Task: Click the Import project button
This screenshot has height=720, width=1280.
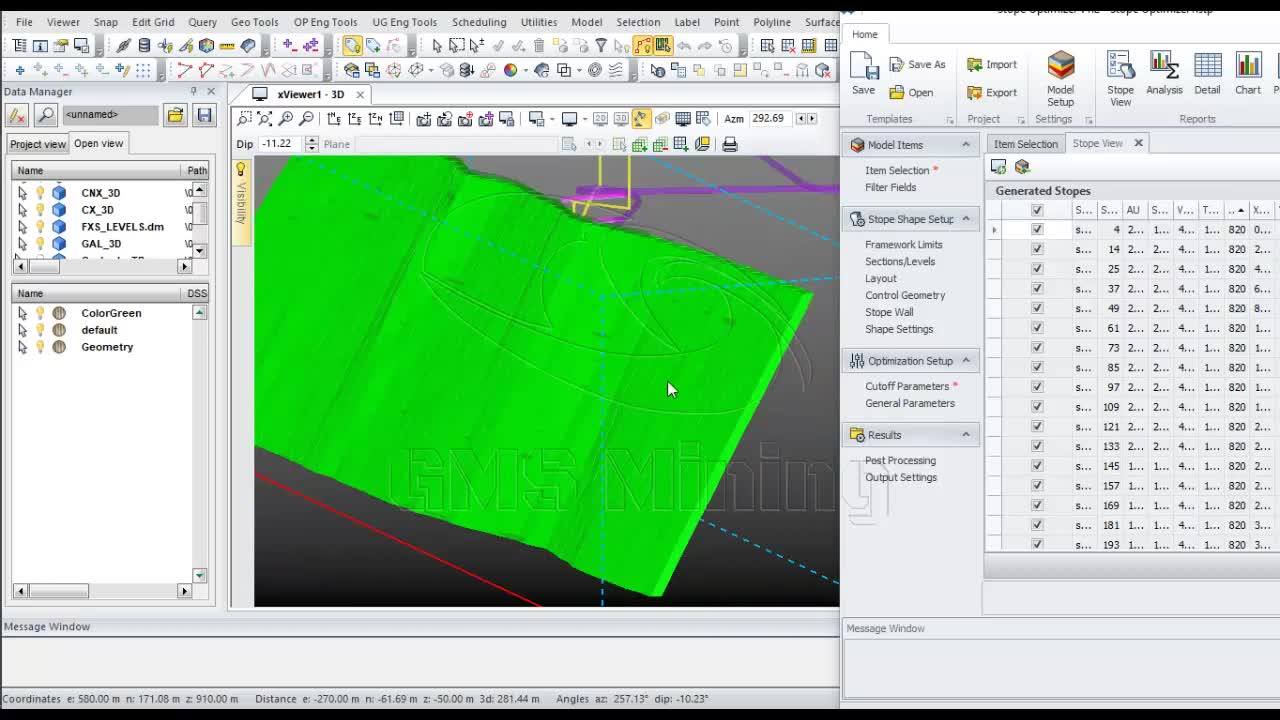Action: click(x=992, y=64)
